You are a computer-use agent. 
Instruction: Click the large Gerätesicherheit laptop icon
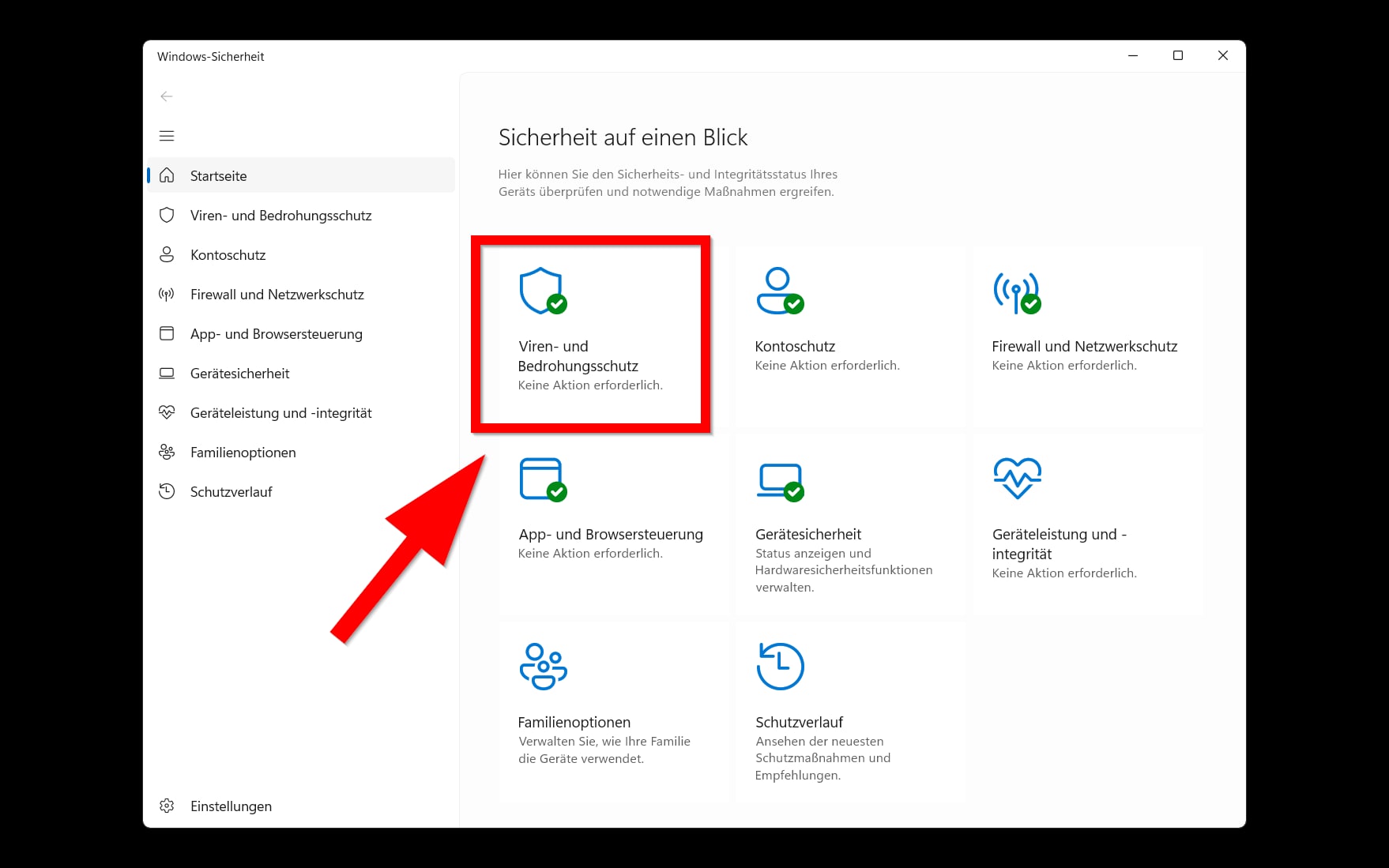[780, 482]
